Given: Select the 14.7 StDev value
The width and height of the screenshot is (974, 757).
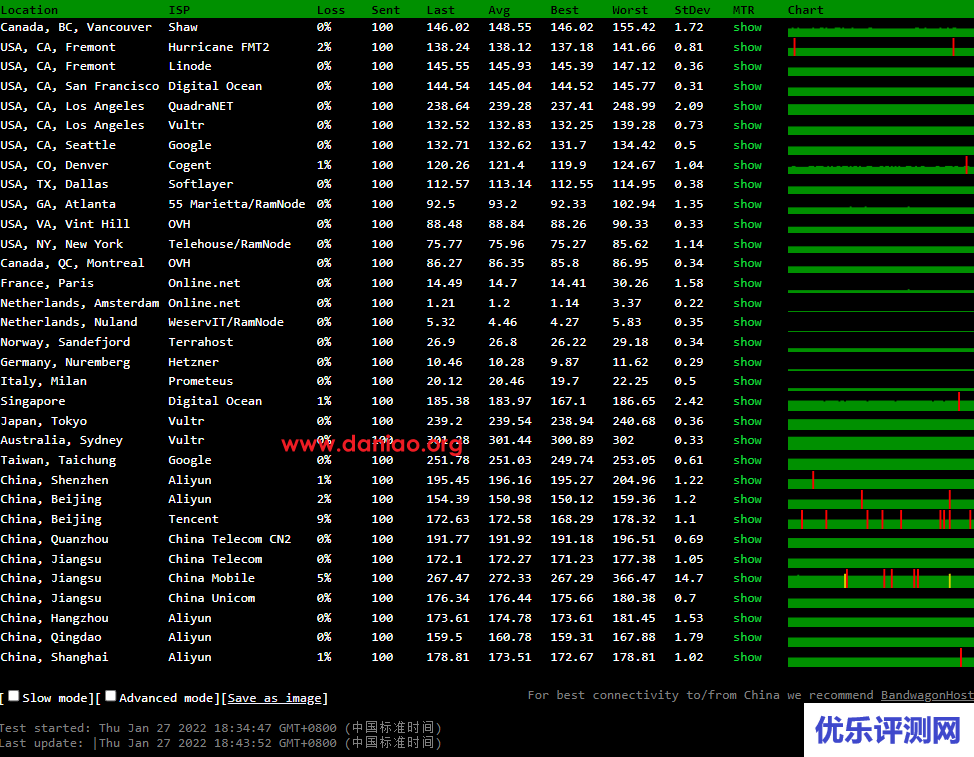Looking at the screenshot, I should [x=689, y=578].
